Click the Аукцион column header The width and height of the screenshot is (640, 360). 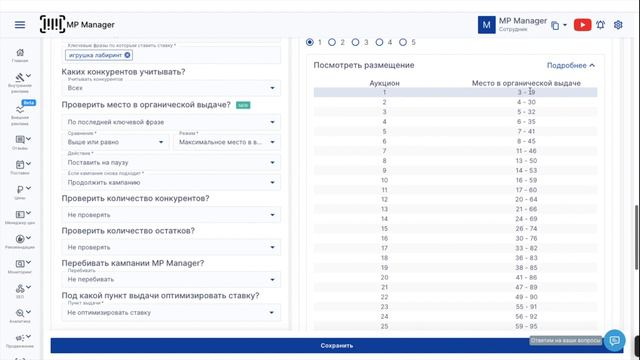384,83
